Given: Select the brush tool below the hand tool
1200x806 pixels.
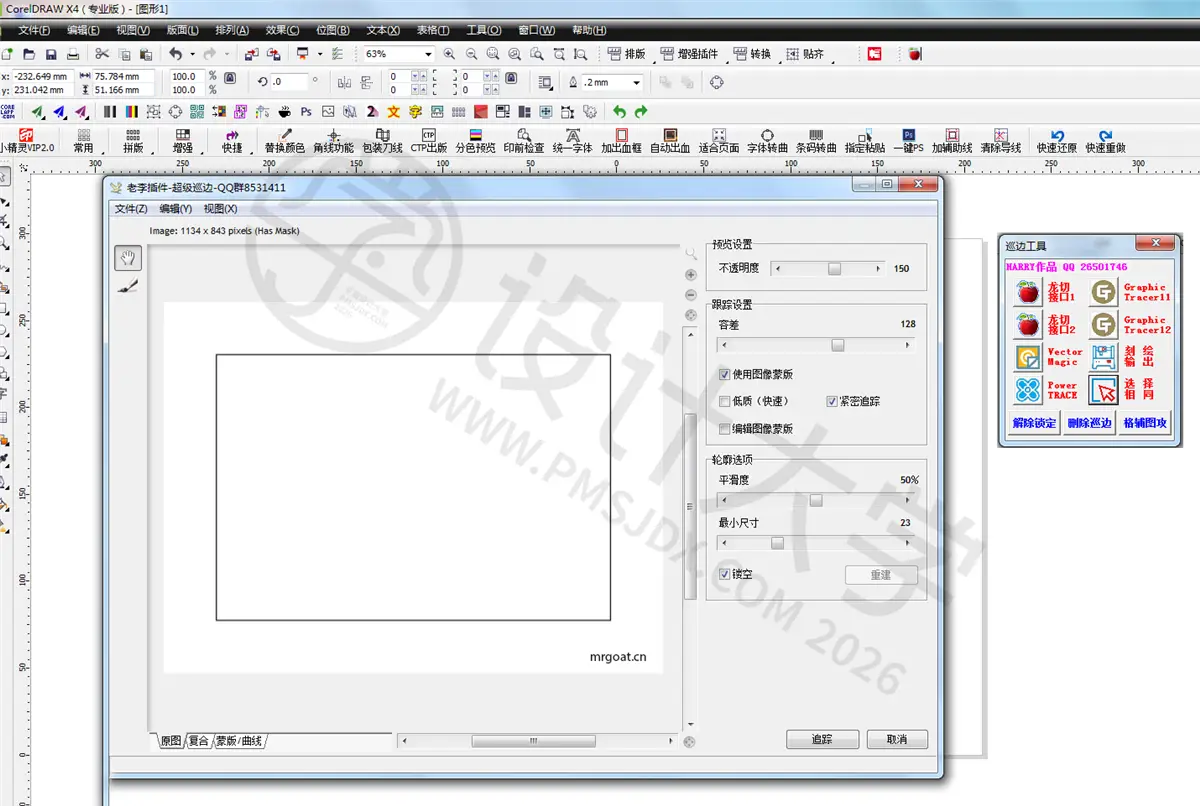Looking at the screenshot, I should point(128,287).
